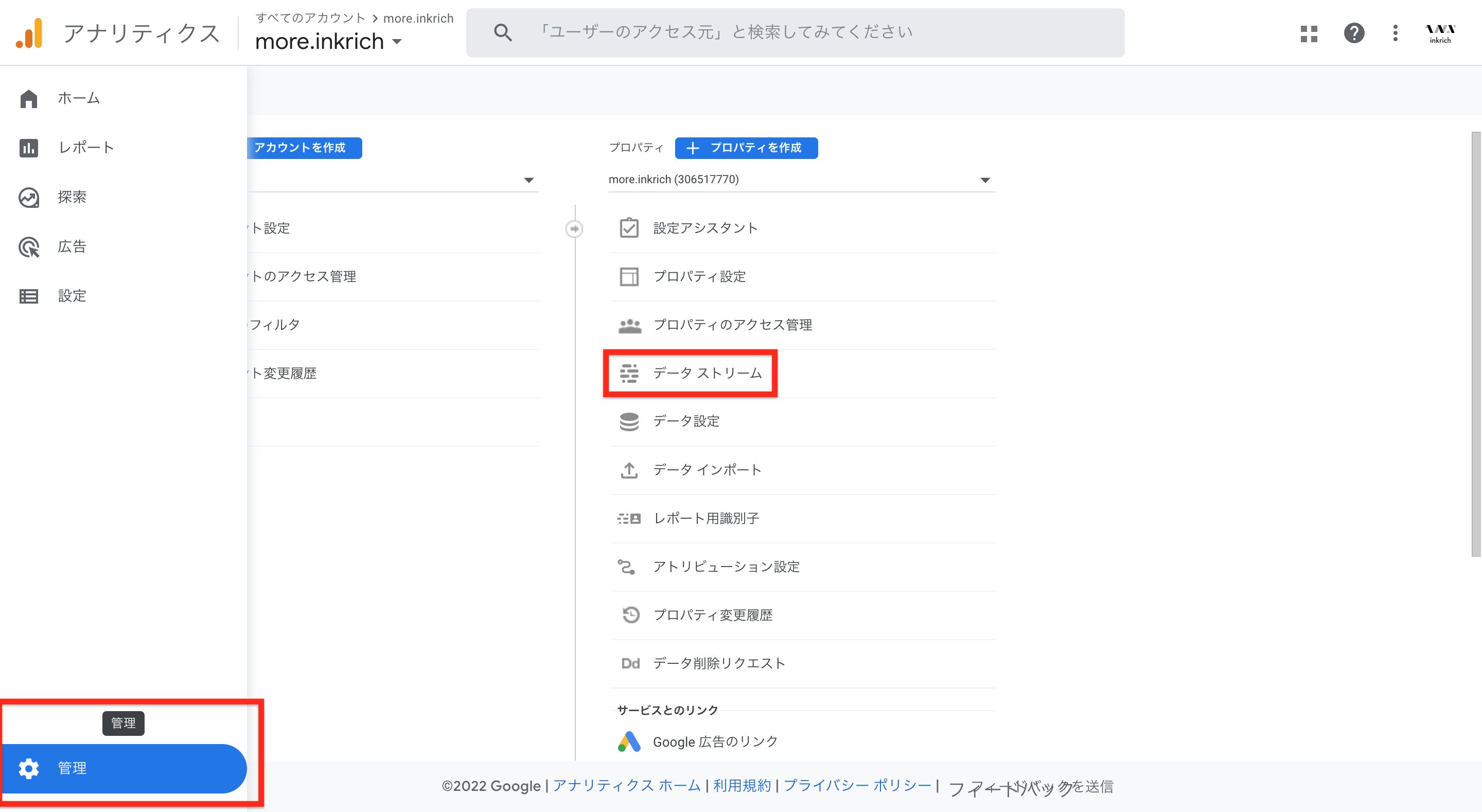Screen dimensions: 1482x812
Task: Select 設定 in the sidebar
Action: coord(72,296)
